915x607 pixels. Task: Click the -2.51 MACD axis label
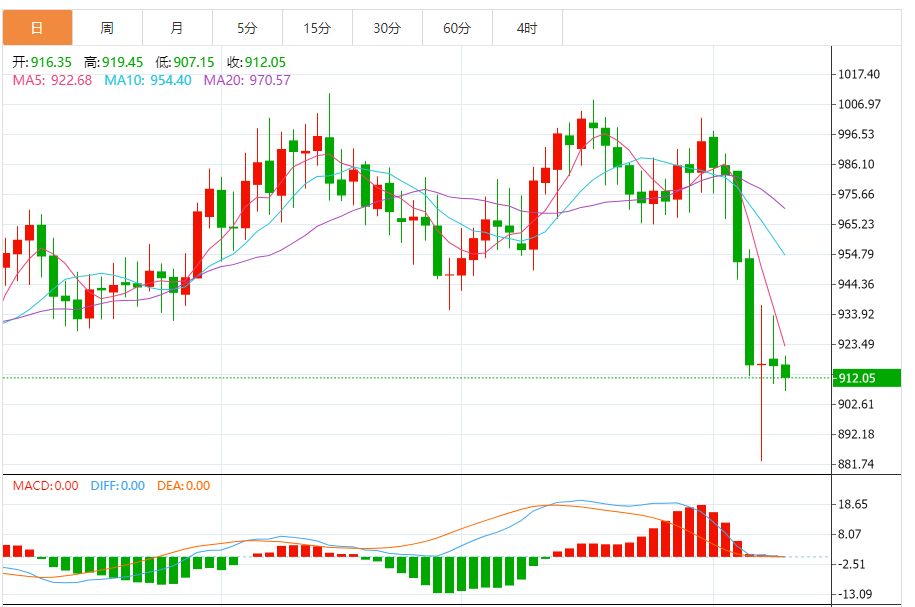coord(850,564)
